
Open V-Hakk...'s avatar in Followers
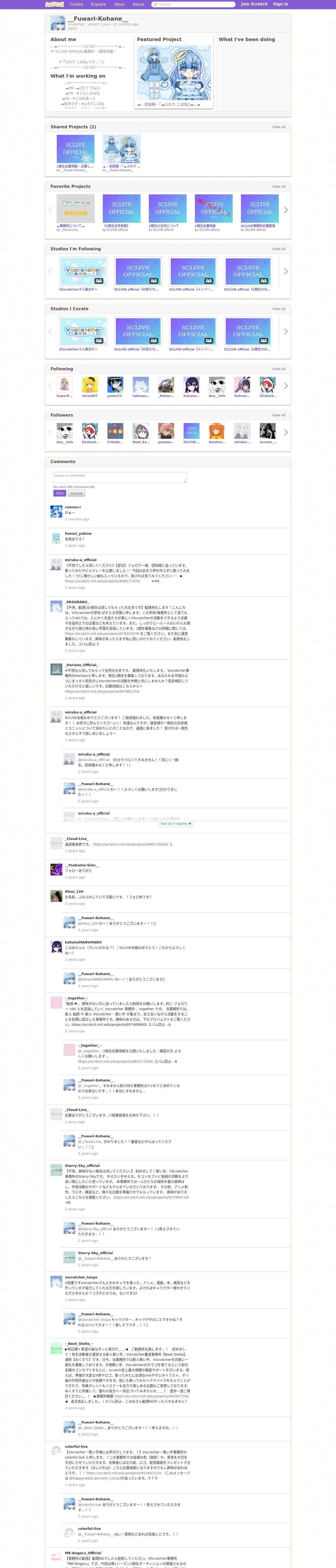(115, 431)
